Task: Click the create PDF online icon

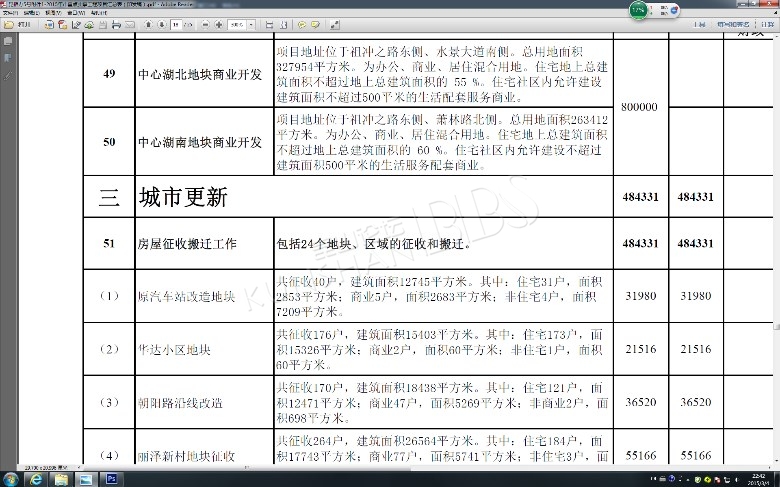Action: (x=49, y=24)
